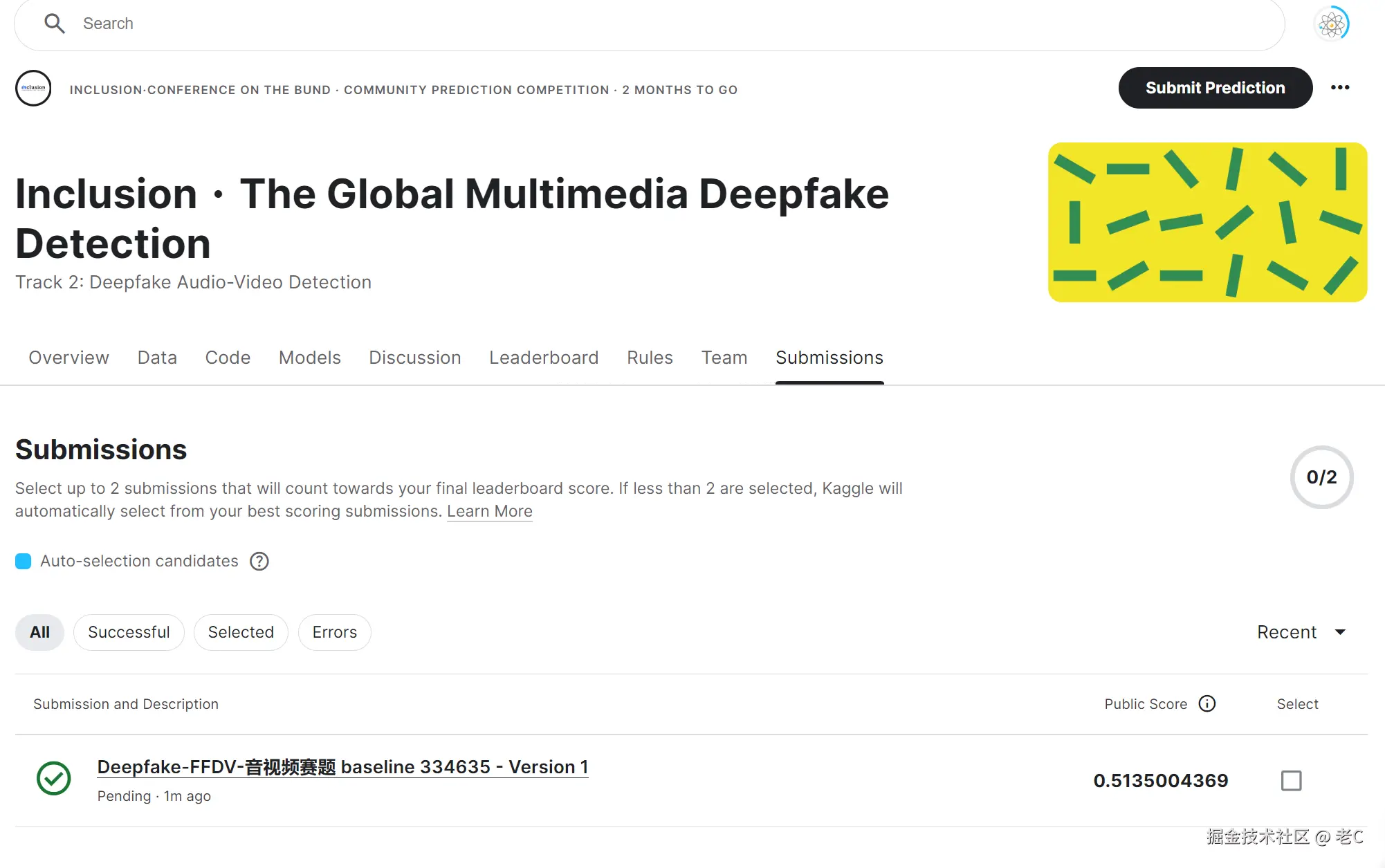Click the search magnifier icon

coord(54,24)
